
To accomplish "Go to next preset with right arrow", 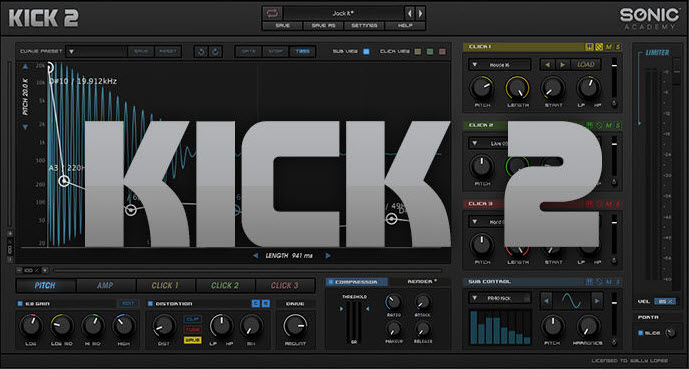I will point(421,14).
